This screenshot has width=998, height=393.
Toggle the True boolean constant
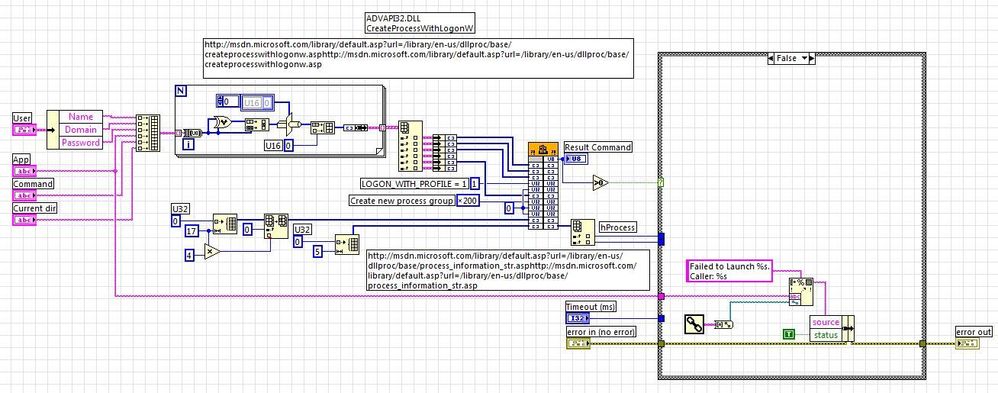point(789,334)
